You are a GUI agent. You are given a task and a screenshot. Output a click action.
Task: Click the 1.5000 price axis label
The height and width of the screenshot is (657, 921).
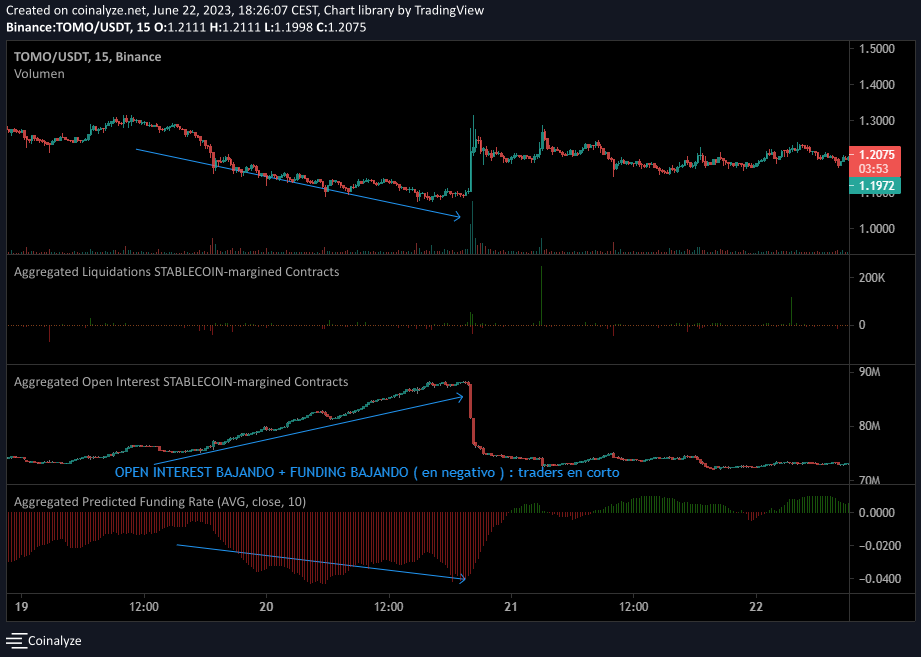point(875,49)
